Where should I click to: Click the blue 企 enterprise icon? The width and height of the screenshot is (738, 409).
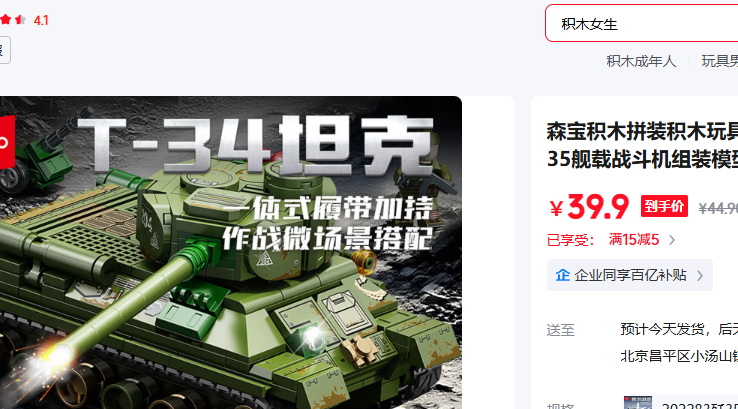point(563,275)
